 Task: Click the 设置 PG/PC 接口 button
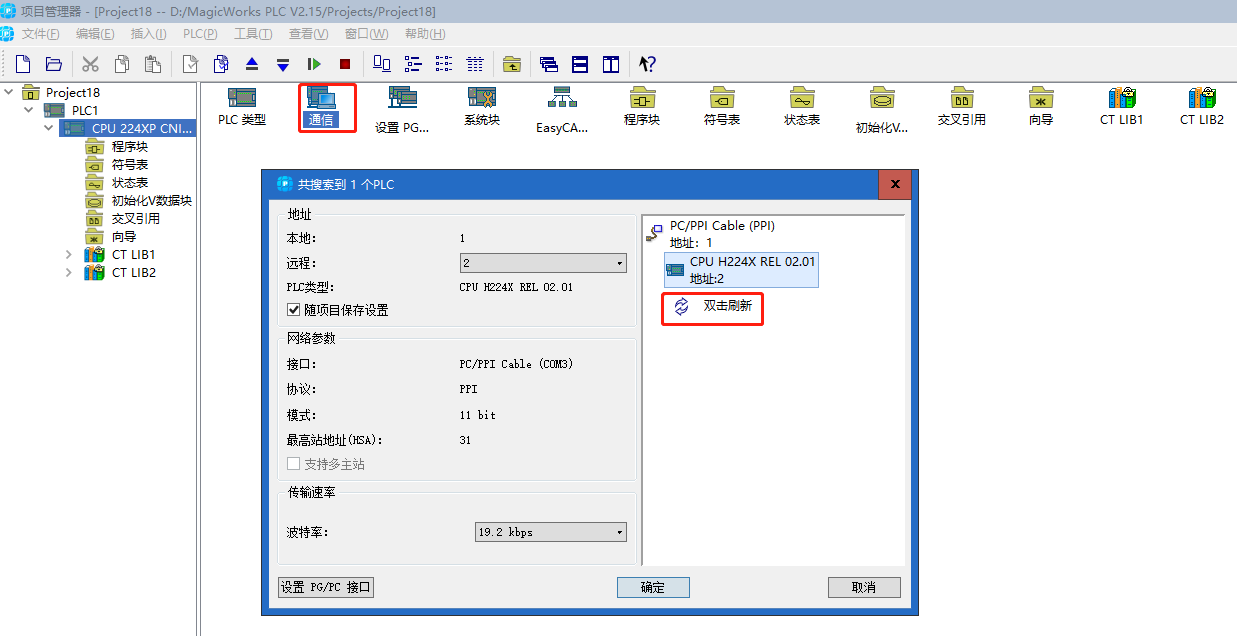coord(326,587)
